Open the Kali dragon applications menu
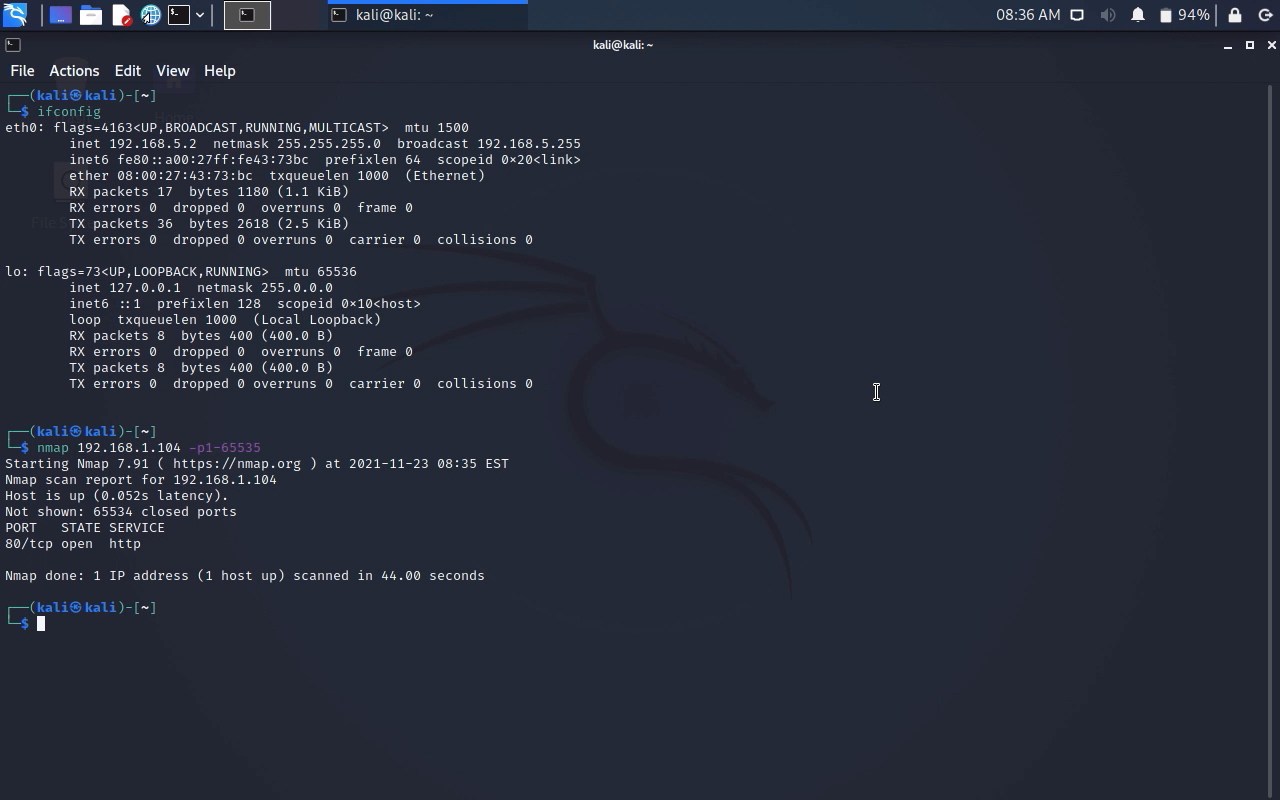The width and height of the screenshot is (1280, 800). click(15, 15)
